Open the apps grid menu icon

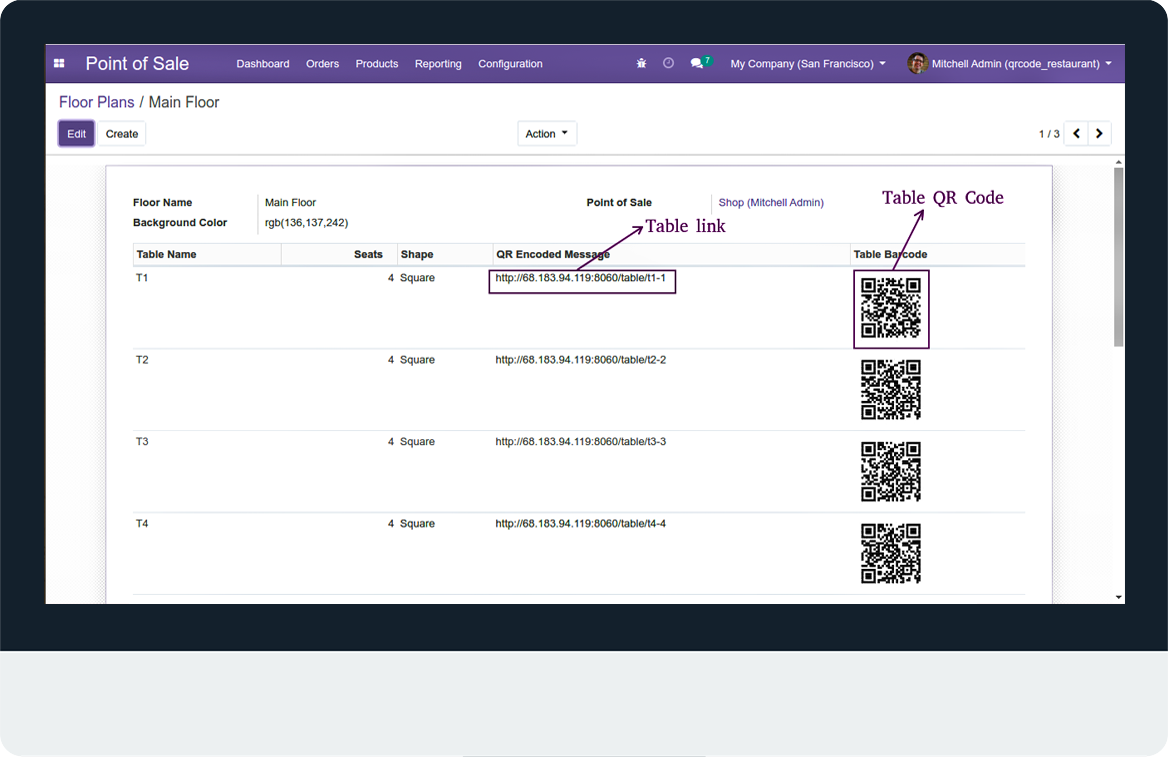click(60, 63)
